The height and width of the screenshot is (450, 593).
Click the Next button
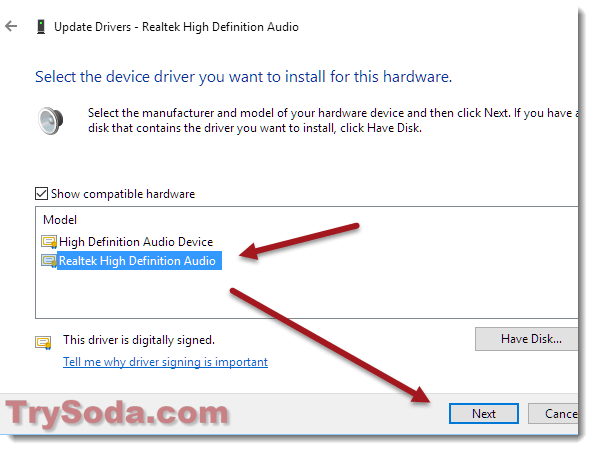[x=484, y=413]
